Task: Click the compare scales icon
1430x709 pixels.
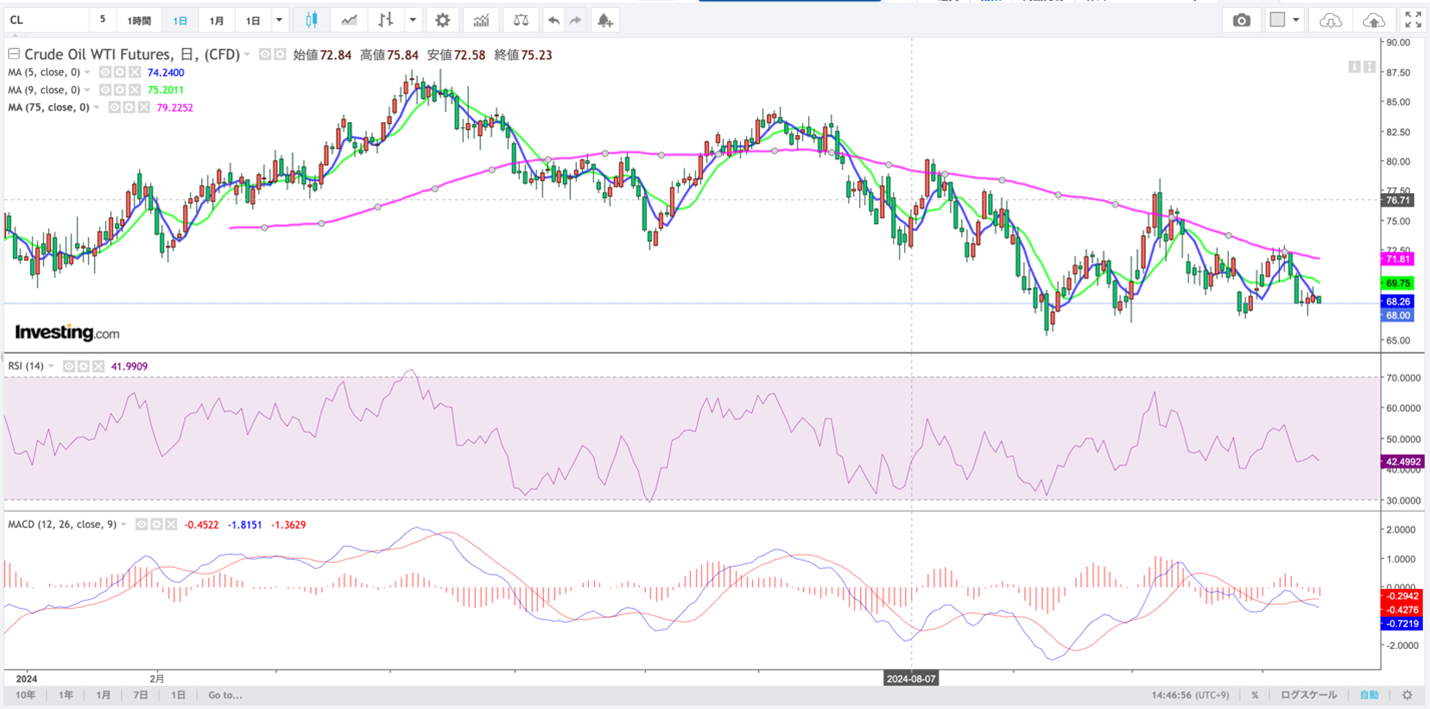Action: (520, 20)
